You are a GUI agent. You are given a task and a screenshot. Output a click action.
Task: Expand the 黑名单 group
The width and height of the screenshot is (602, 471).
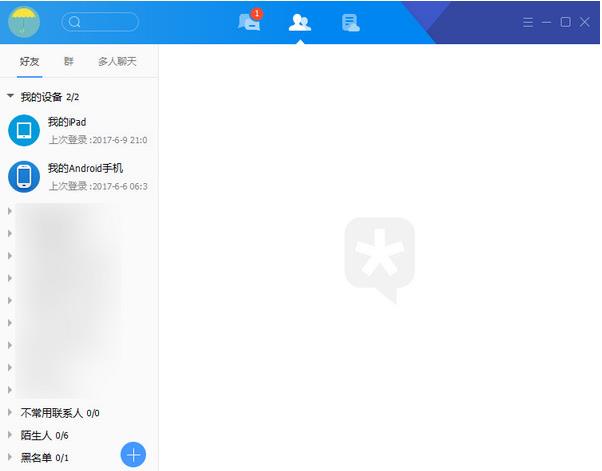tap(10, 457)
